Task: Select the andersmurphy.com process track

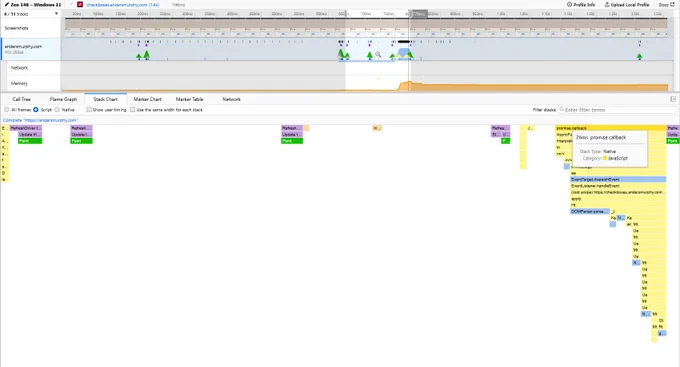Action: tap(30, 49)
